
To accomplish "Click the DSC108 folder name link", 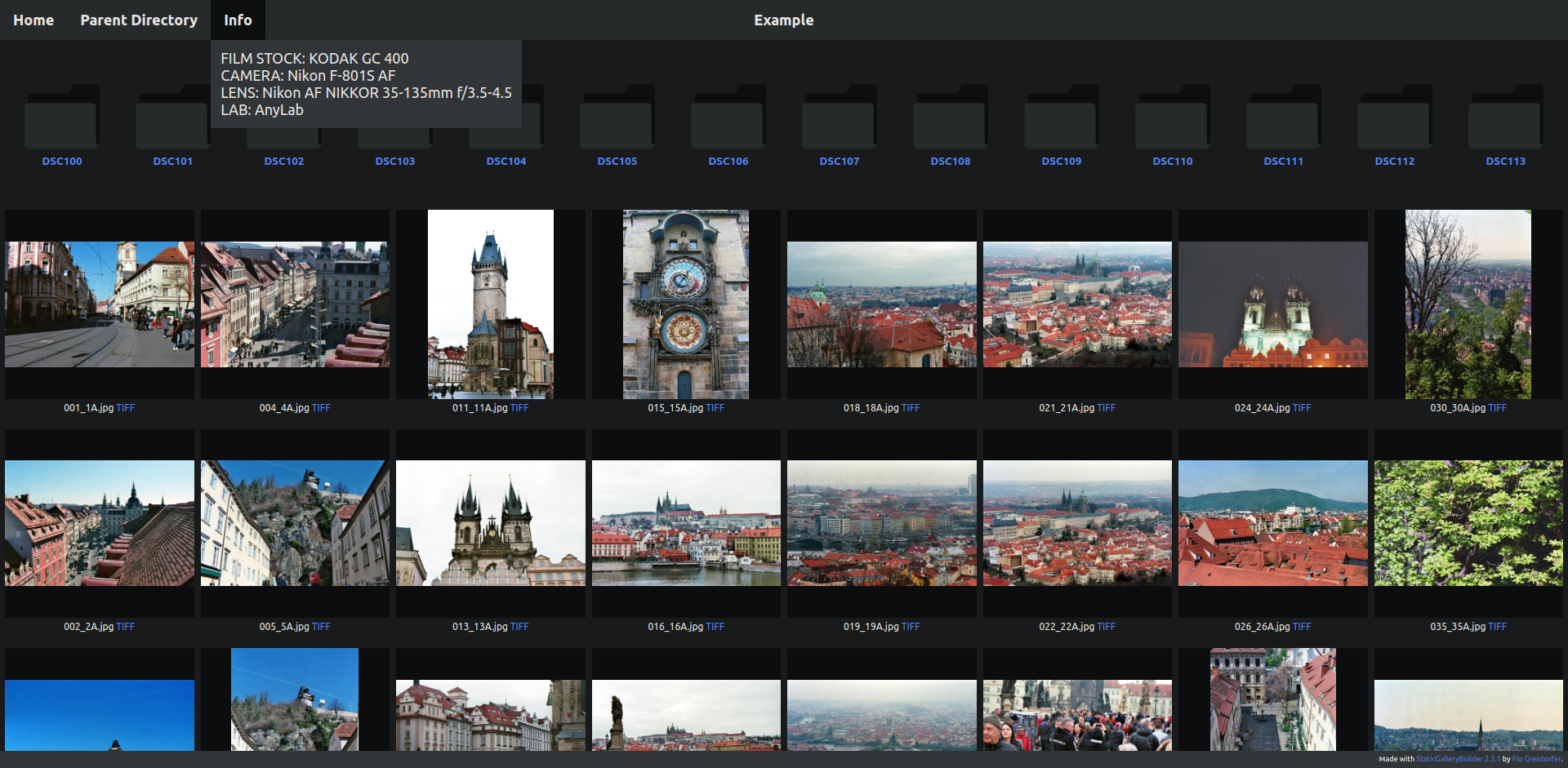I will [x=951, y=162].
